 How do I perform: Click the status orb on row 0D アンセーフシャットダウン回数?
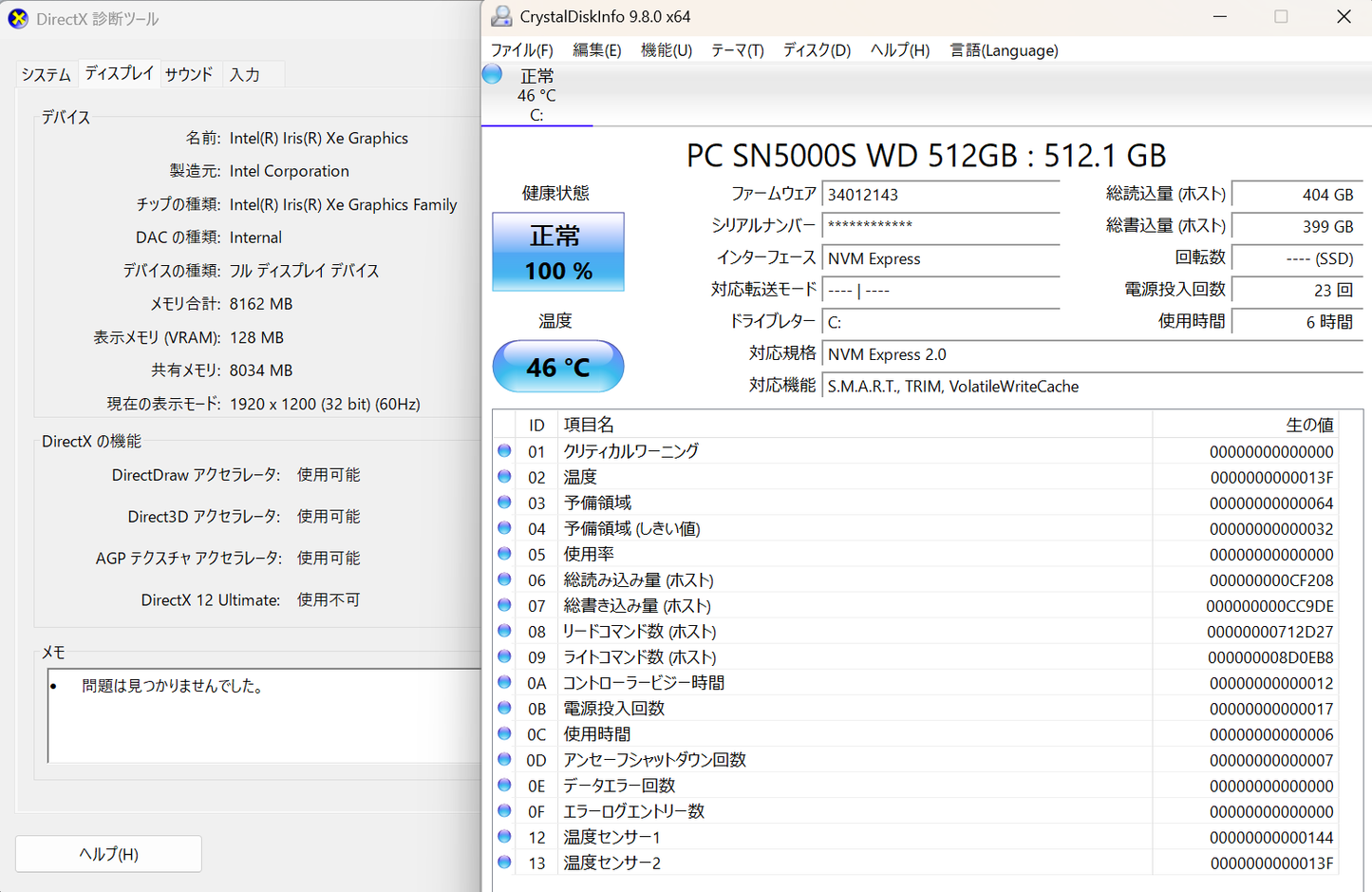(x=504, y=758)
